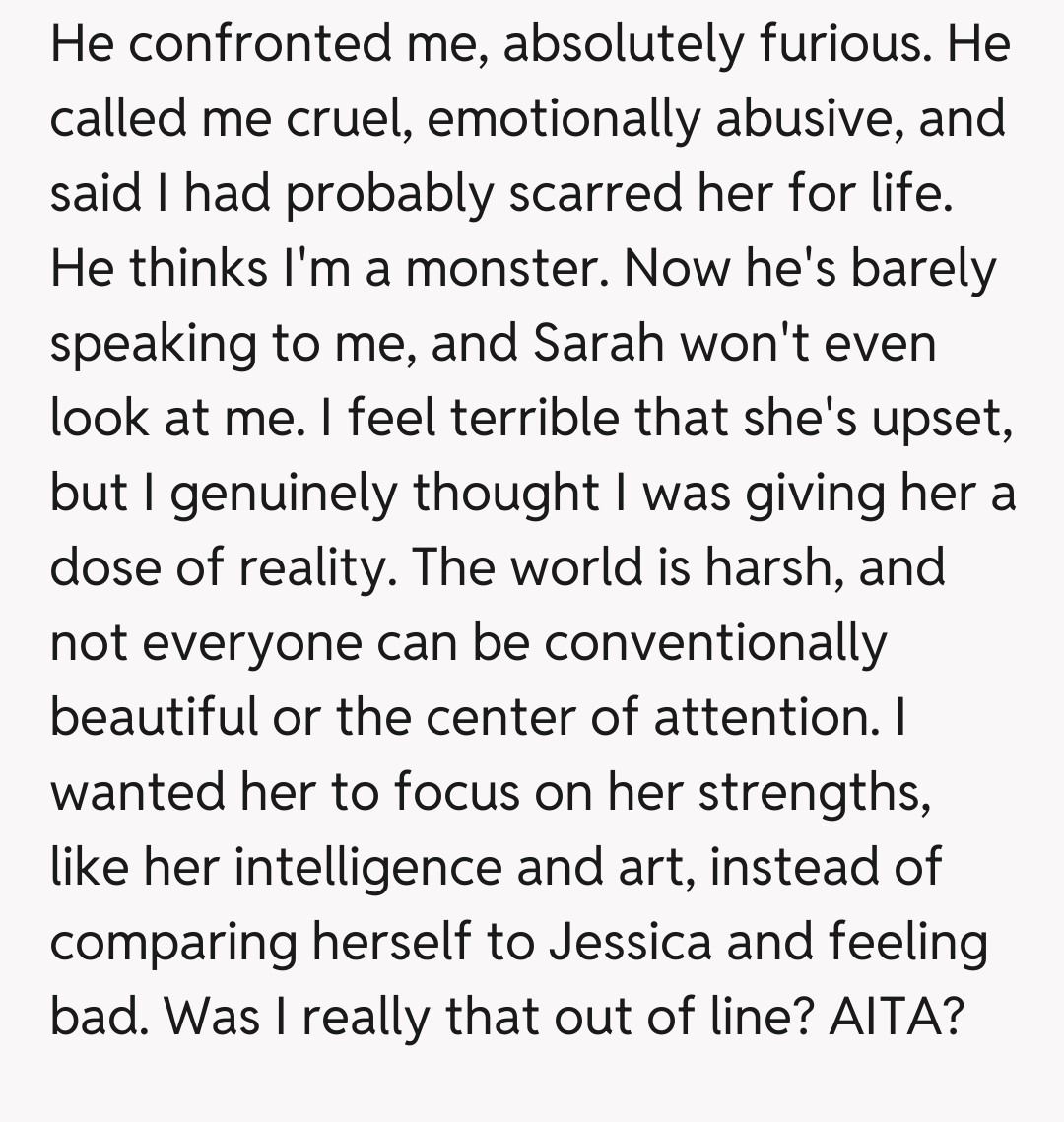1064x1122 pixels.
Task: Click the word "strengths"
Action: [x=814, y=793]
